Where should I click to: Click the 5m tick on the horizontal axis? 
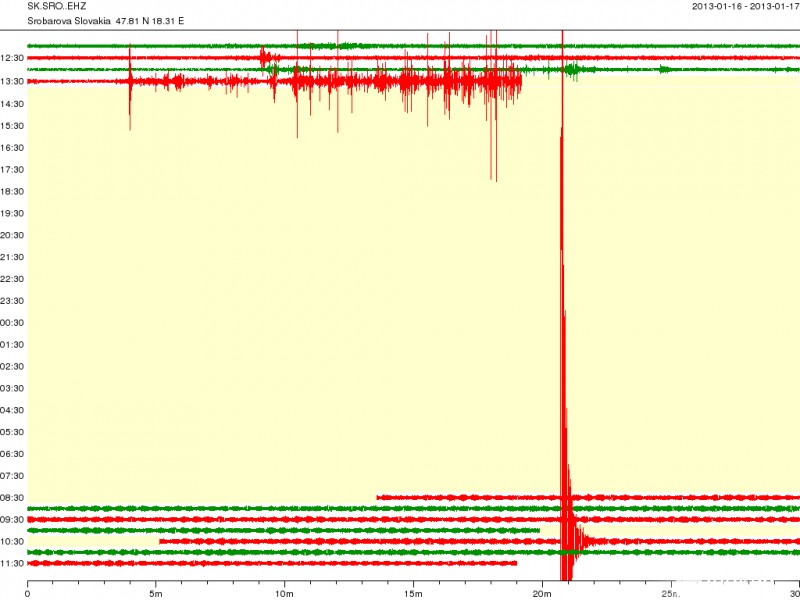pyautogui.click(x=156, y=592)
